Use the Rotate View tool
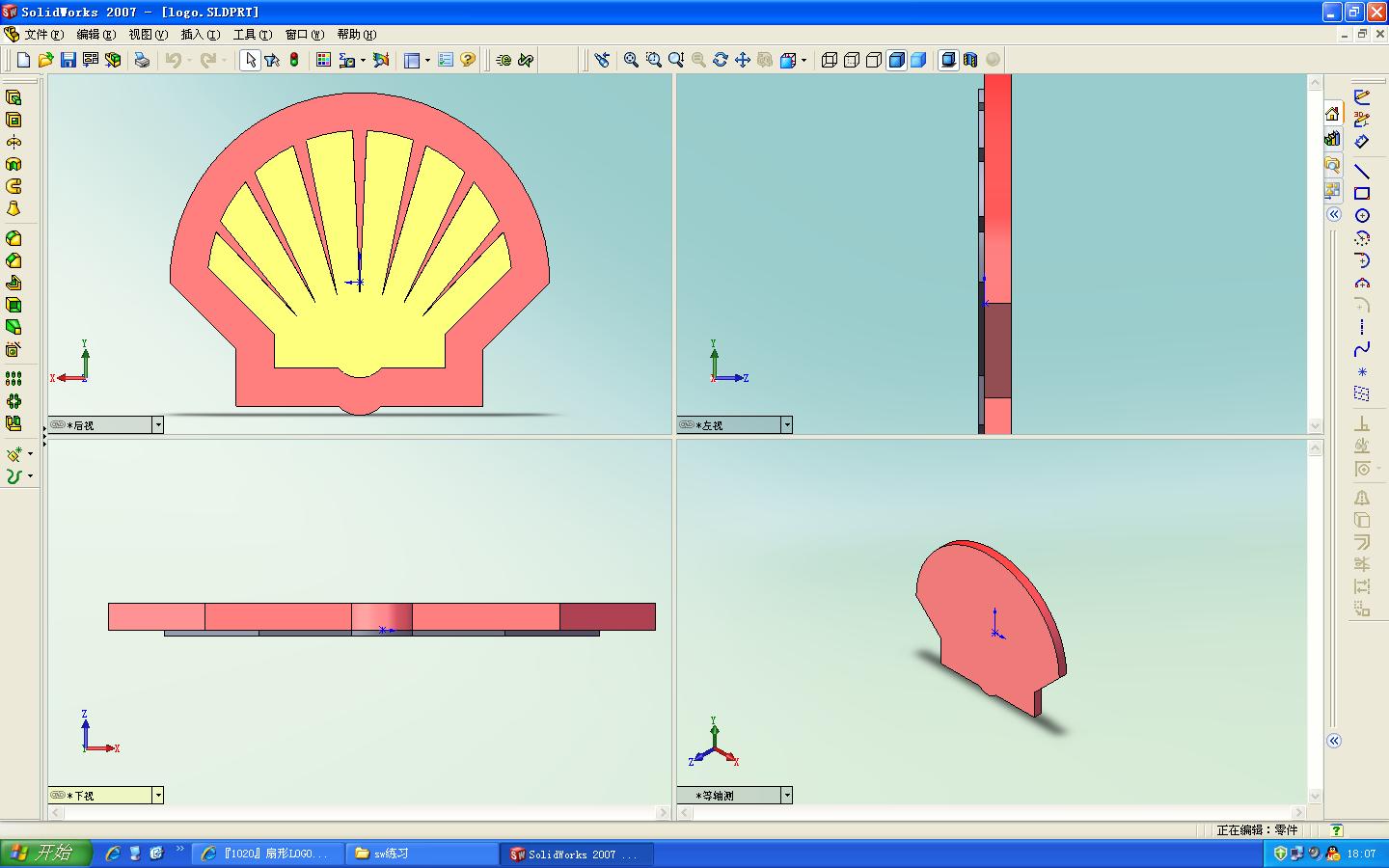This screenshot has height=868, width=1389. (x=721, y=60)
